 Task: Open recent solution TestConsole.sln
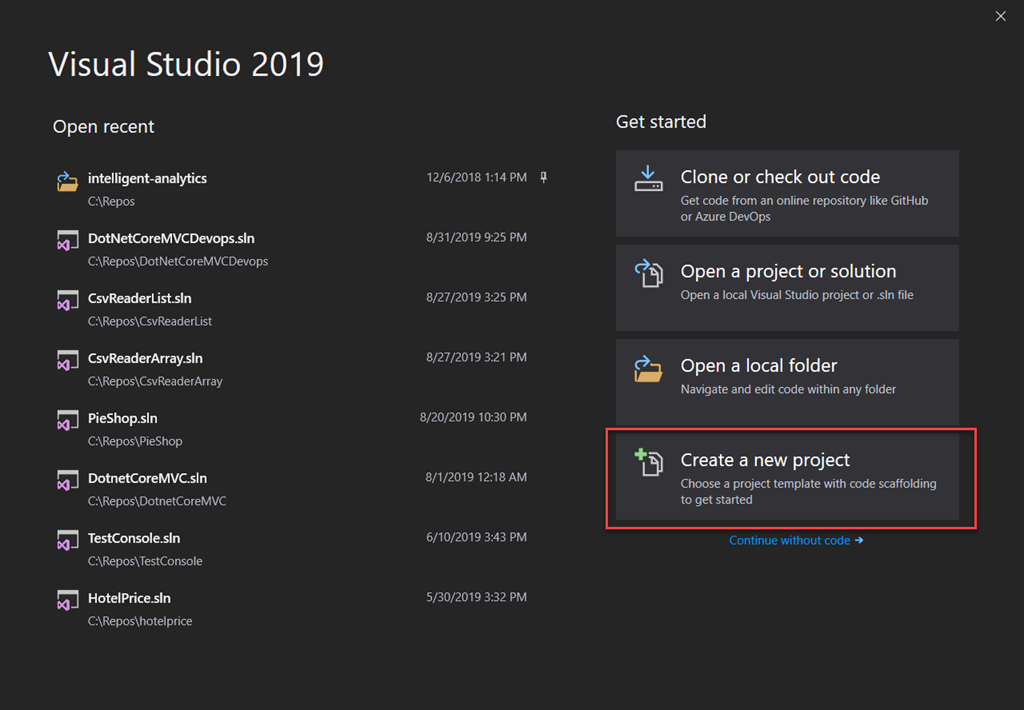click(301, 549)
